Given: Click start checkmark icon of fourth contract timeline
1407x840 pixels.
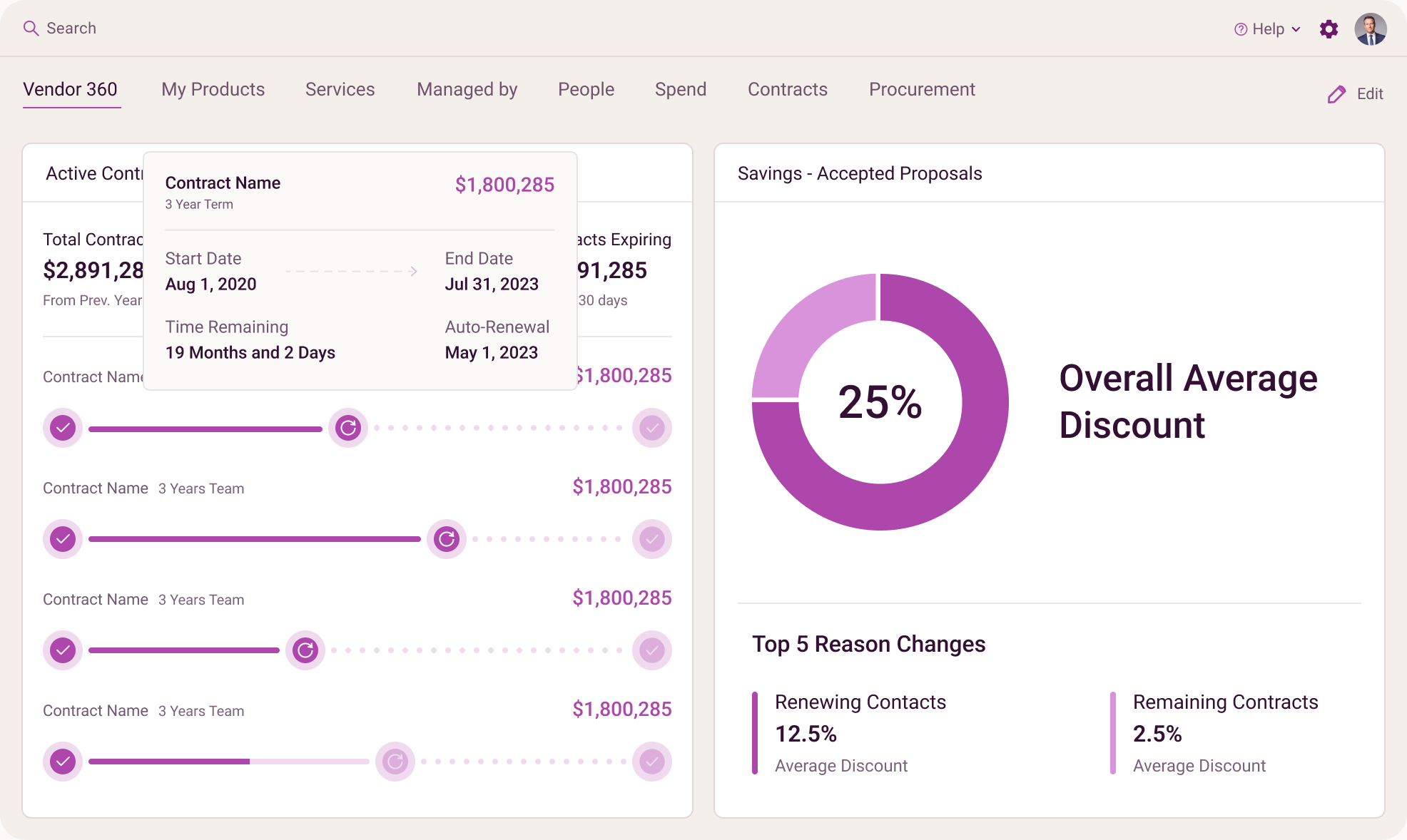Looking at the screenshot, I should tap(63, 762).
